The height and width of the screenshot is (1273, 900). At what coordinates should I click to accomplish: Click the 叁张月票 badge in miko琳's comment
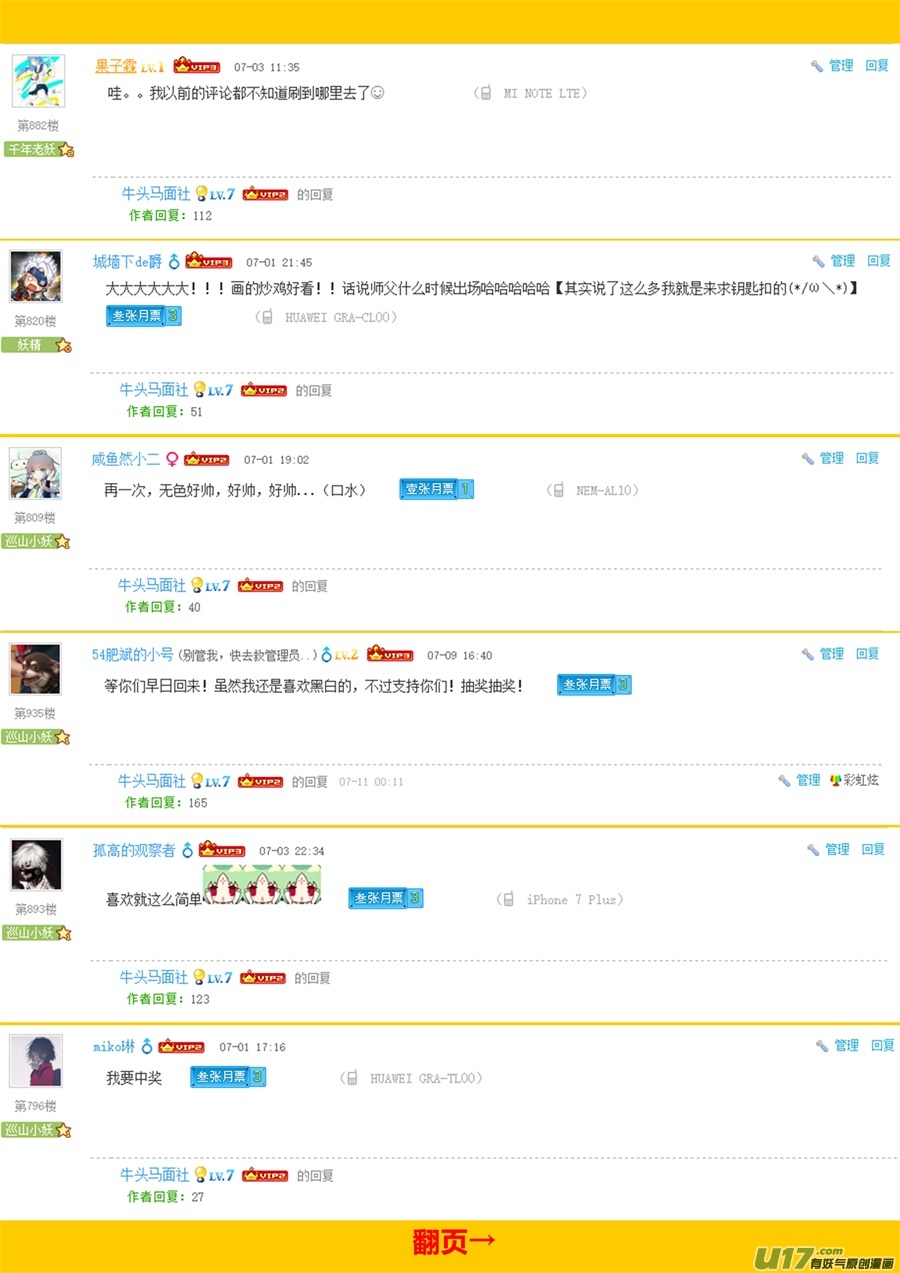(x=228, y=1077)
